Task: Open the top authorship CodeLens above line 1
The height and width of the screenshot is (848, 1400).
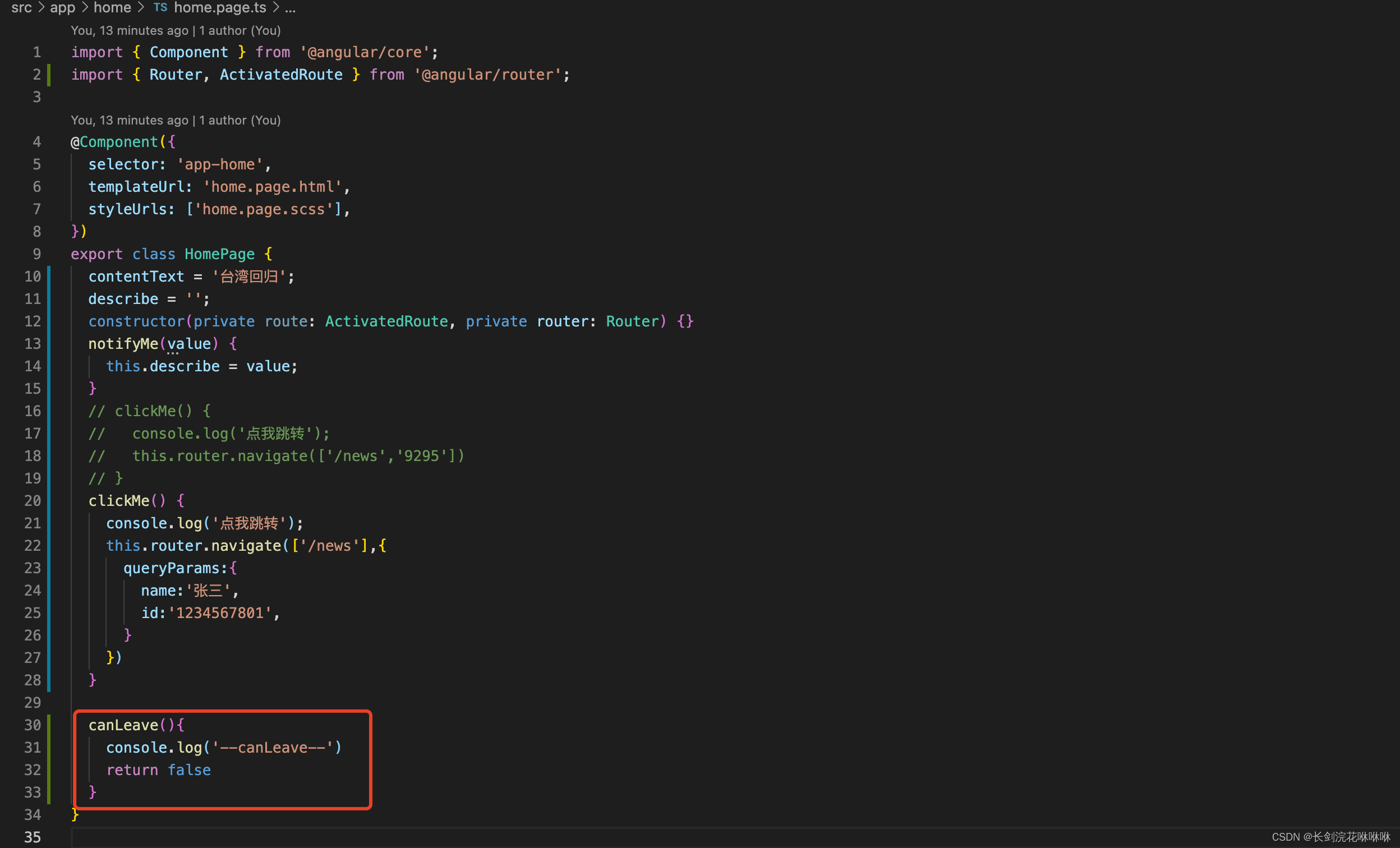Action: coord(176,31)
